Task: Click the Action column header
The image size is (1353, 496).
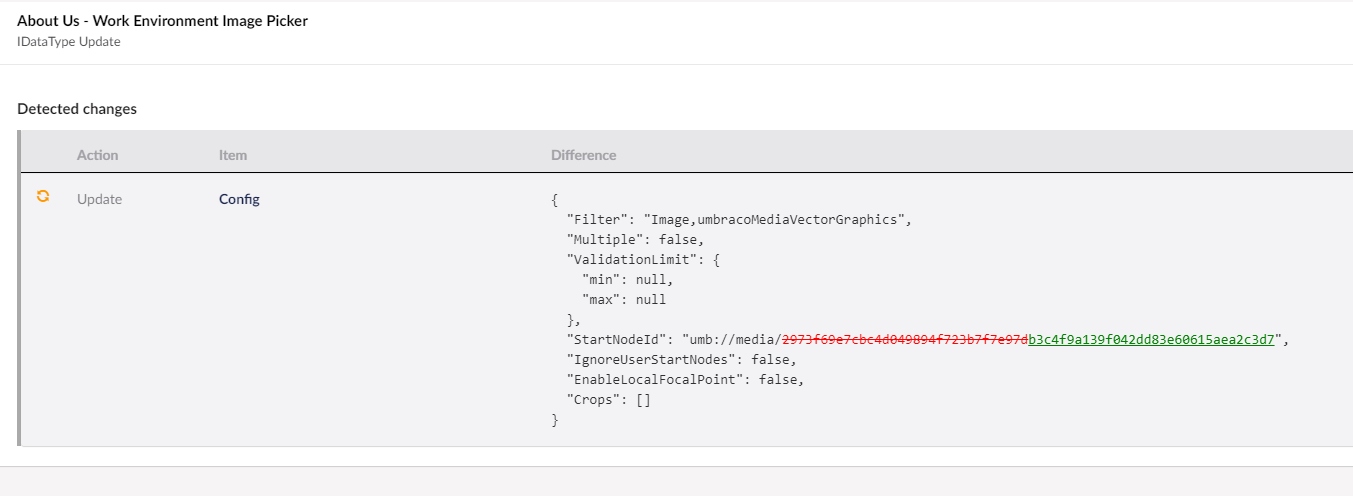Action: [97, 155]
